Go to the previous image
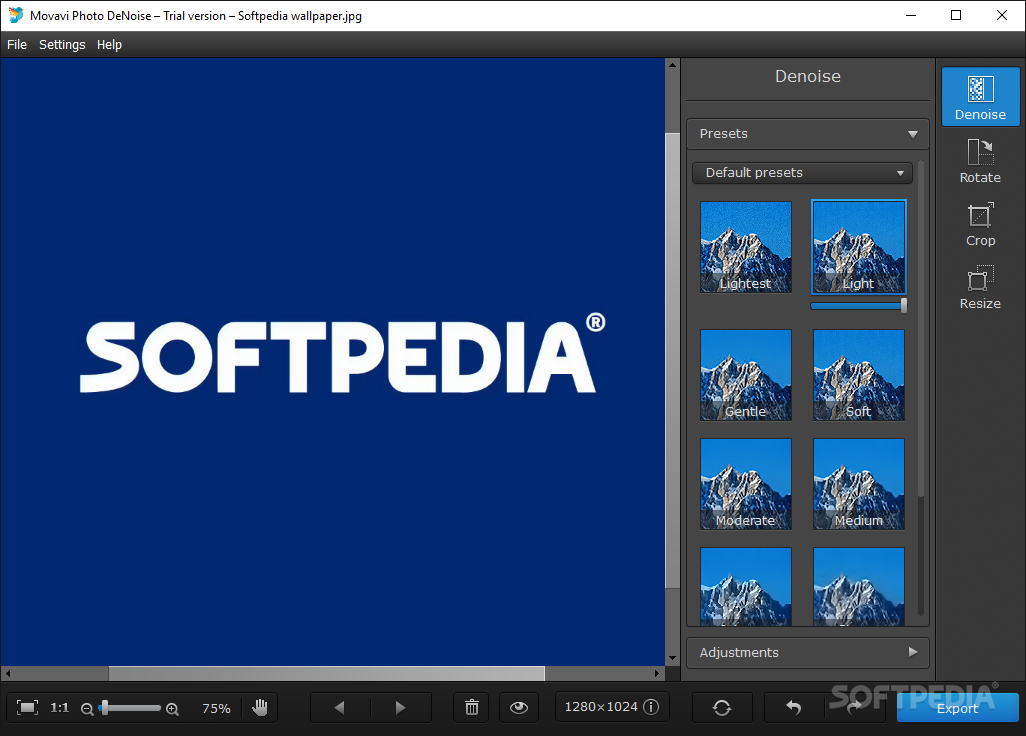1026x736 pixels. click(340, 707)
